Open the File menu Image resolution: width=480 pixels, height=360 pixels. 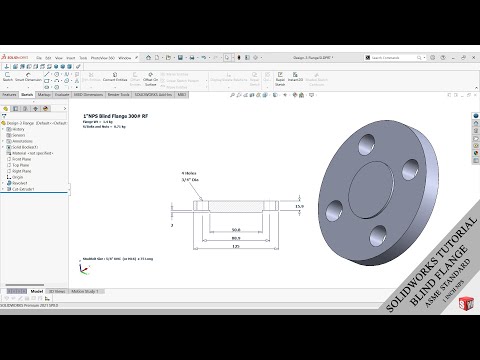pyautogui.click(x=39, y=58)
